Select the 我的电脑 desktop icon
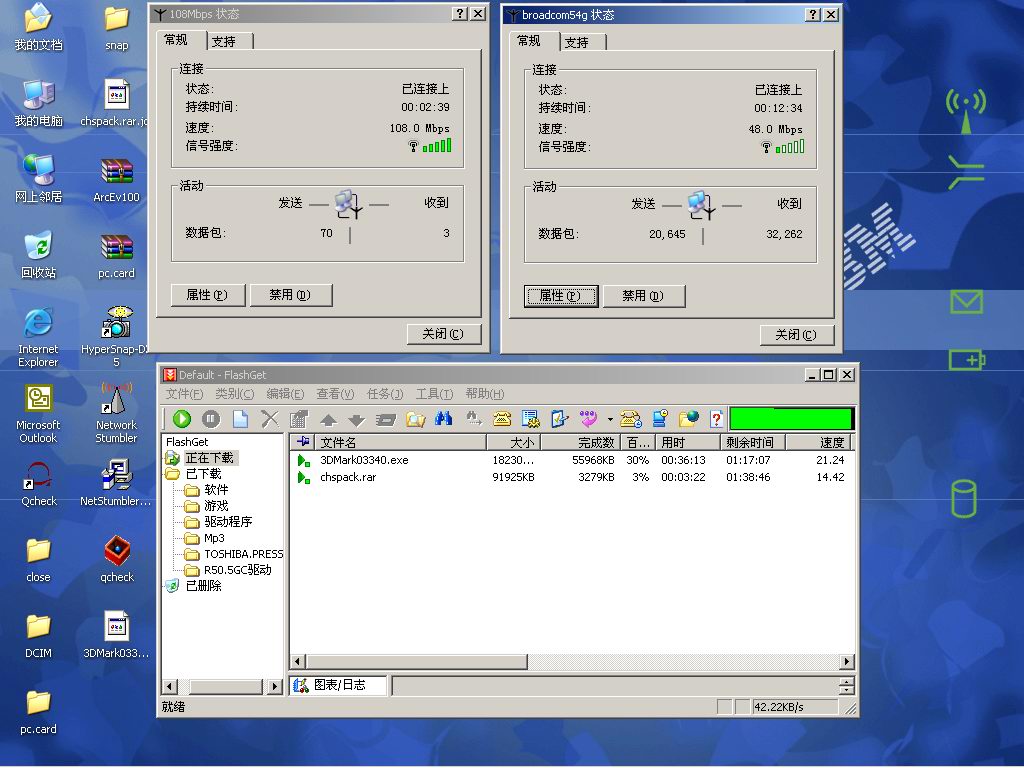This screenshot has height=768, width=1024. coord(39,103)
